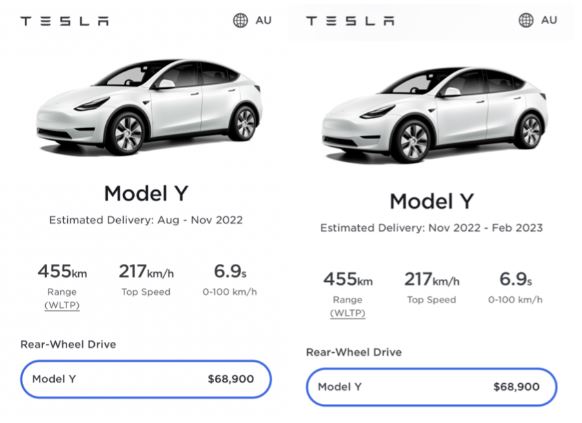Click the 217km/h top speed on right
The width and height of the screenshot is (582, 423).
pyautogui.click(x=432, y=279)
